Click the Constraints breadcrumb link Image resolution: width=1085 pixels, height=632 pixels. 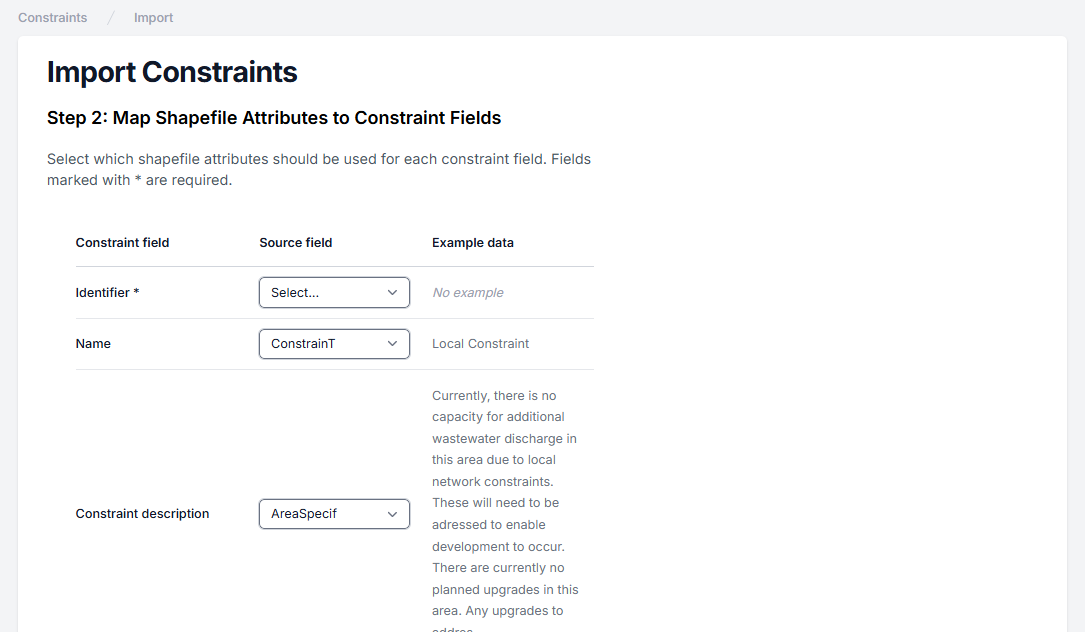click(52, 18)
